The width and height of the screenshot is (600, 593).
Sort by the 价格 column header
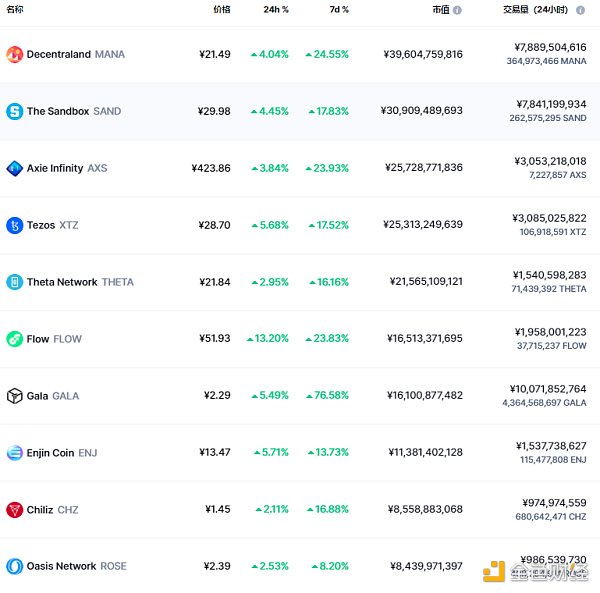pos(221,10)
